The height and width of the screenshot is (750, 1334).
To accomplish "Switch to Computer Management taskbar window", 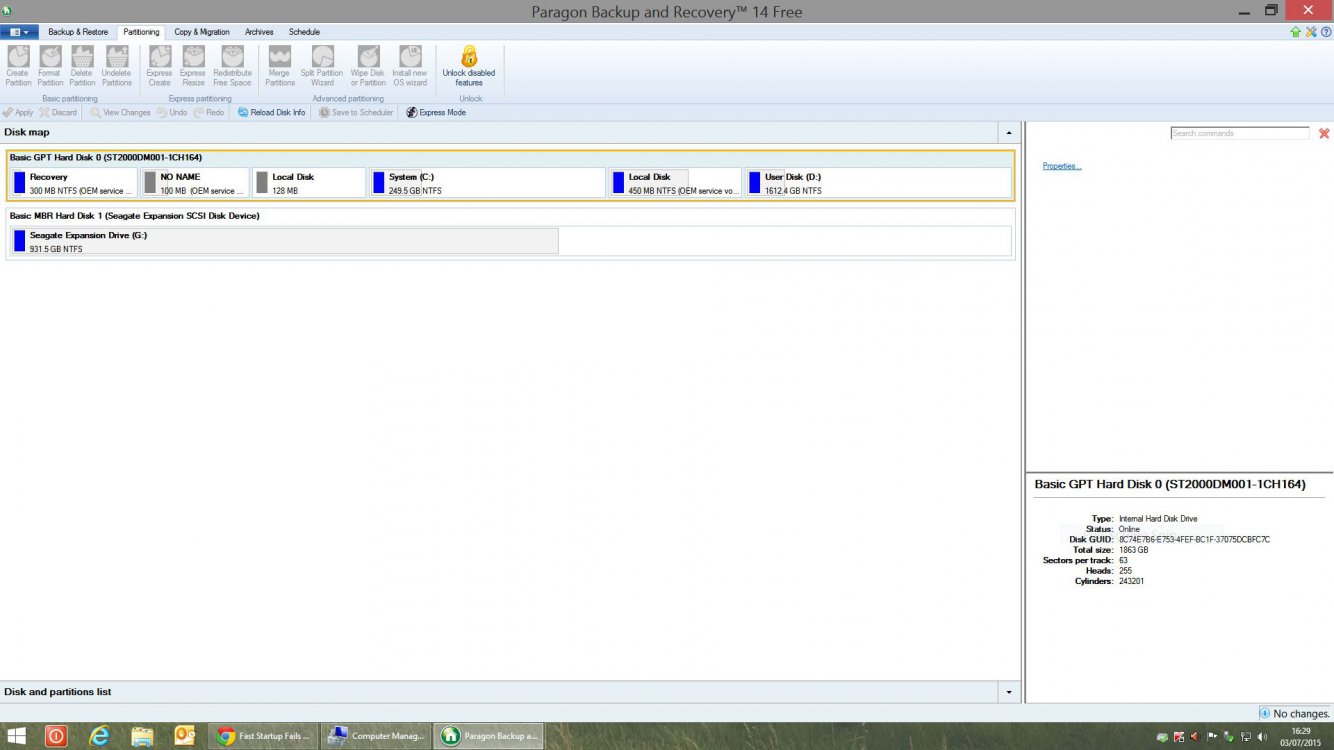I will pos(377,736).
